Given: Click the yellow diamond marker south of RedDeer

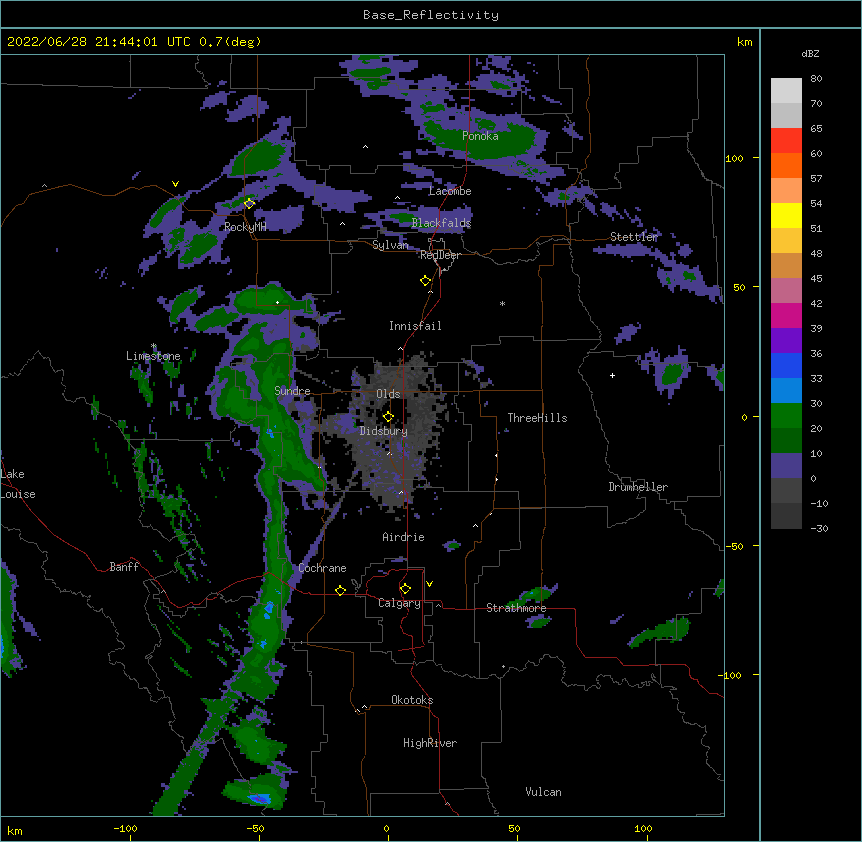Looking at the screenshot, I should point(425,281).
